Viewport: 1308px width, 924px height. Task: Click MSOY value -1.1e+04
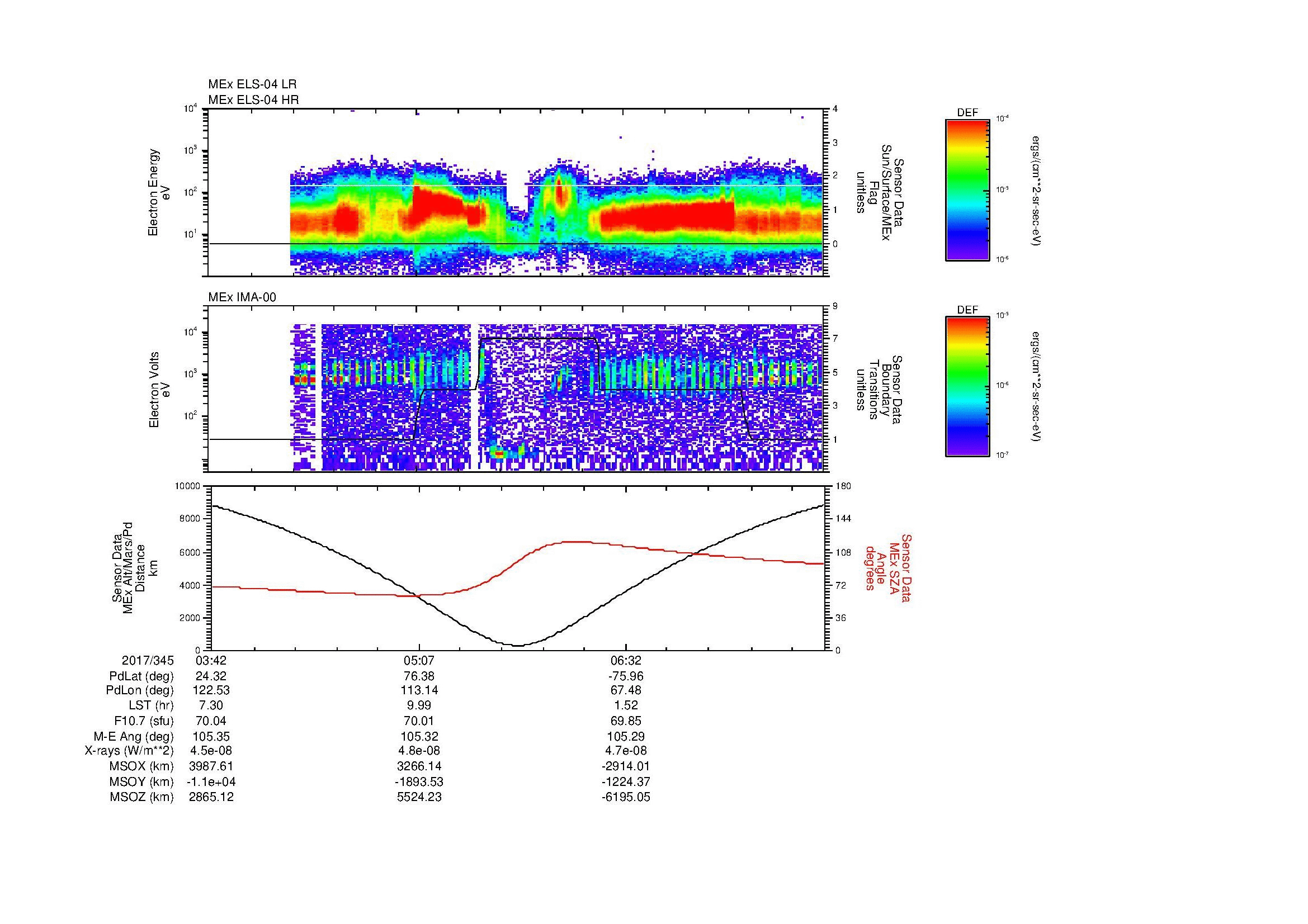coord(211,781)
